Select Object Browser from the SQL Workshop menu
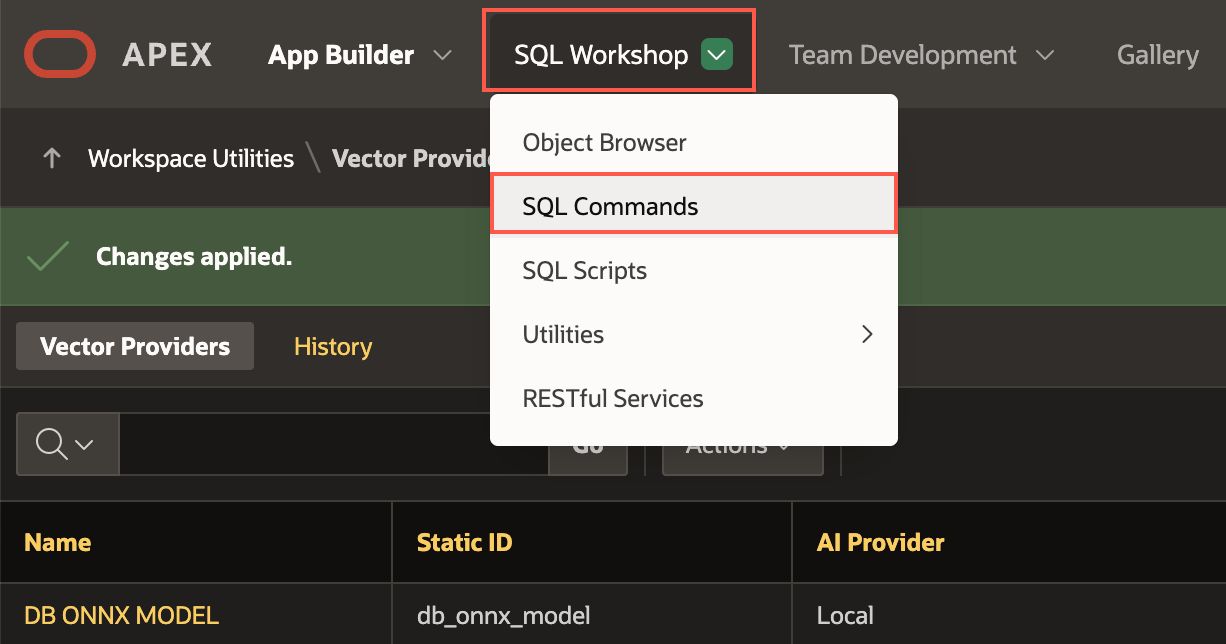This screenshot has height=644, width=1226. [x=694, y=142]
